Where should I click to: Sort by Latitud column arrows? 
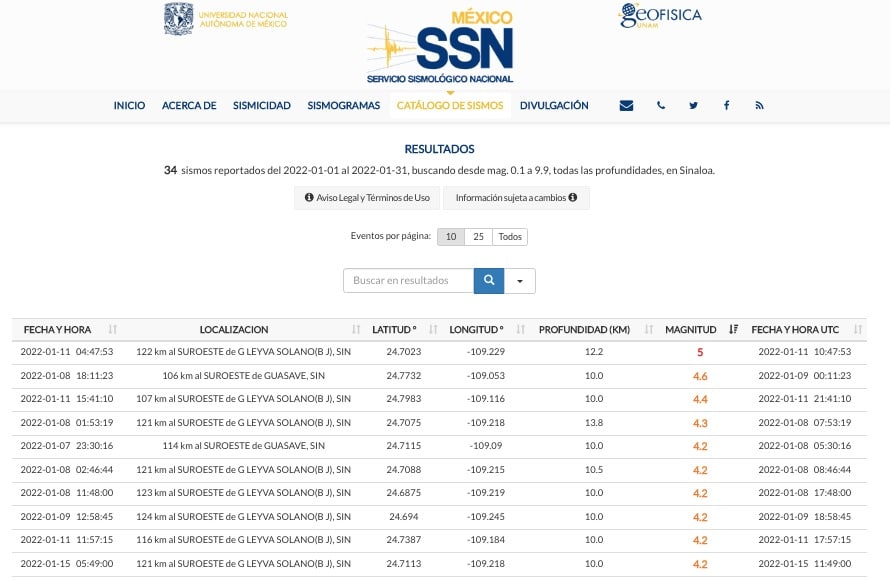[433, 329]
